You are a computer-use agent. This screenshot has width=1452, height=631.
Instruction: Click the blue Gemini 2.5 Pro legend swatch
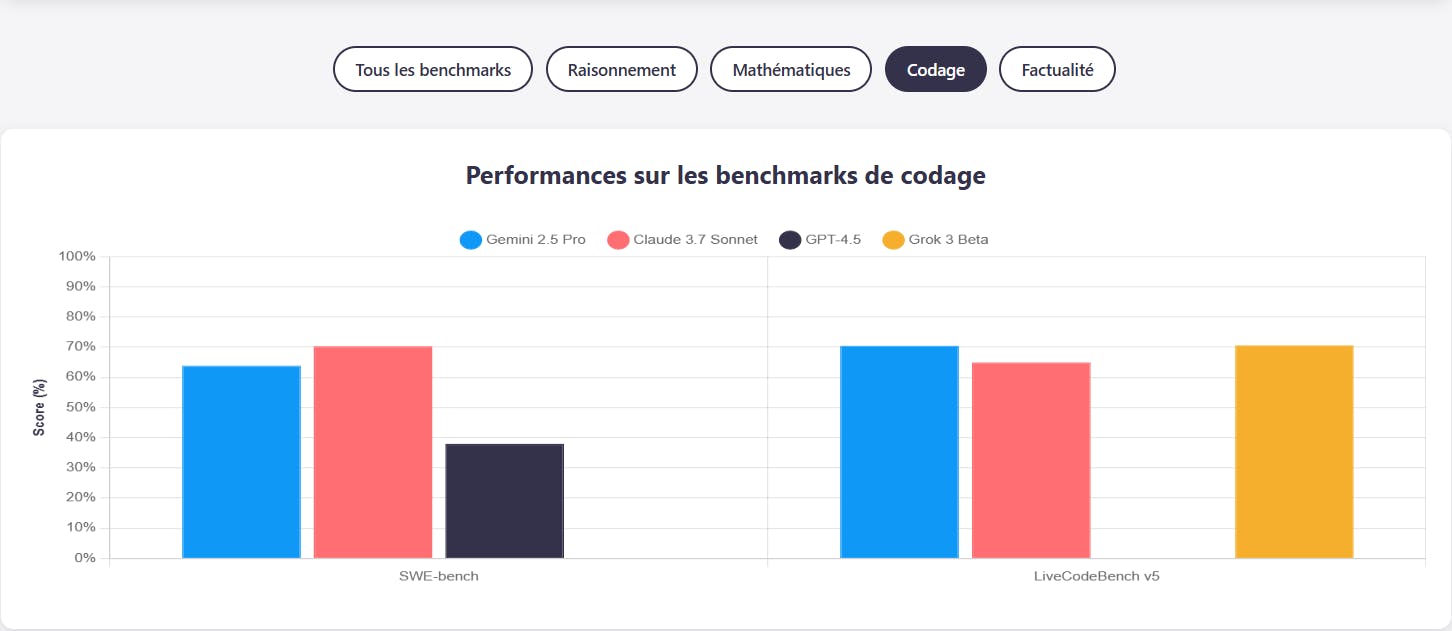point(471,240)
